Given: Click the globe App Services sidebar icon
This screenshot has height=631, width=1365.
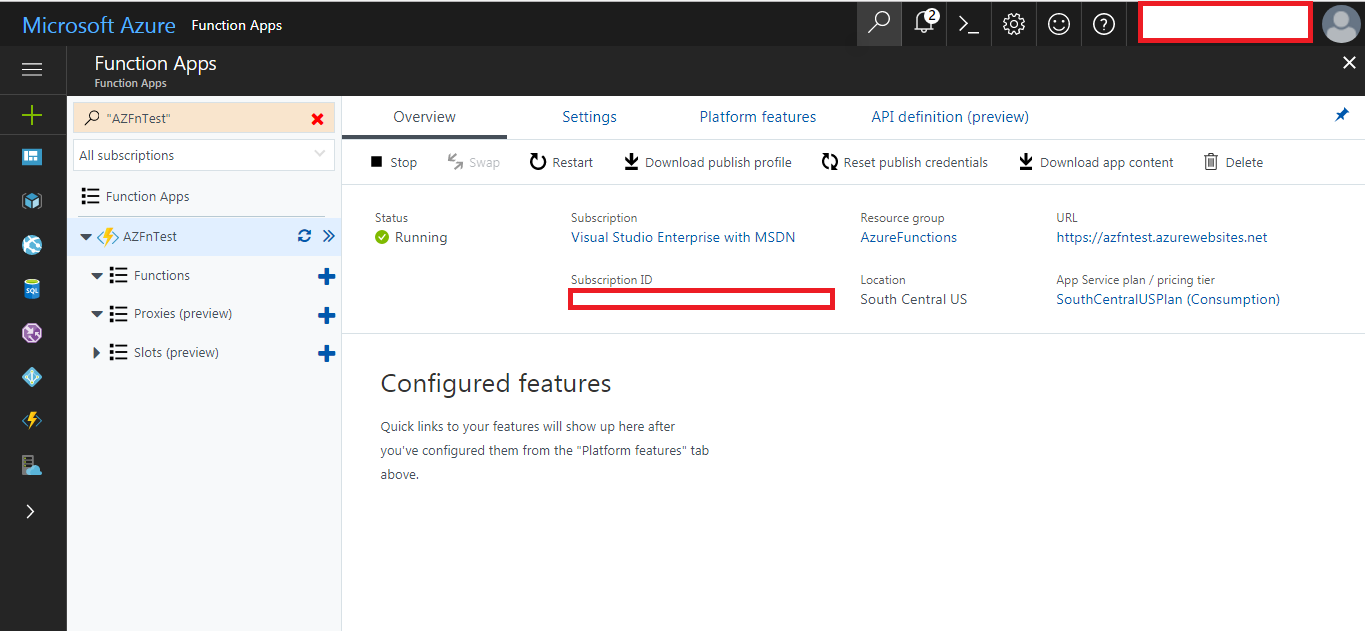Looking at the screenshot, I should 32,245.
